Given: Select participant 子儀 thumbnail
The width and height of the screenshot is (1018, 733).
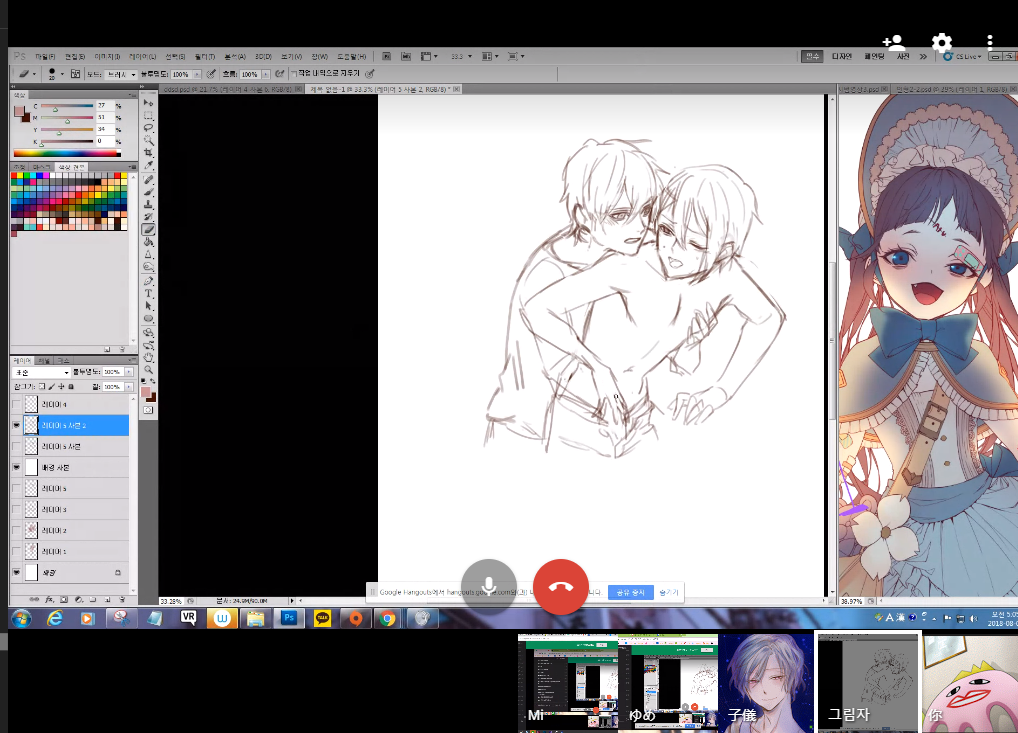Looking at the screenshot, I should coord(766,682).
